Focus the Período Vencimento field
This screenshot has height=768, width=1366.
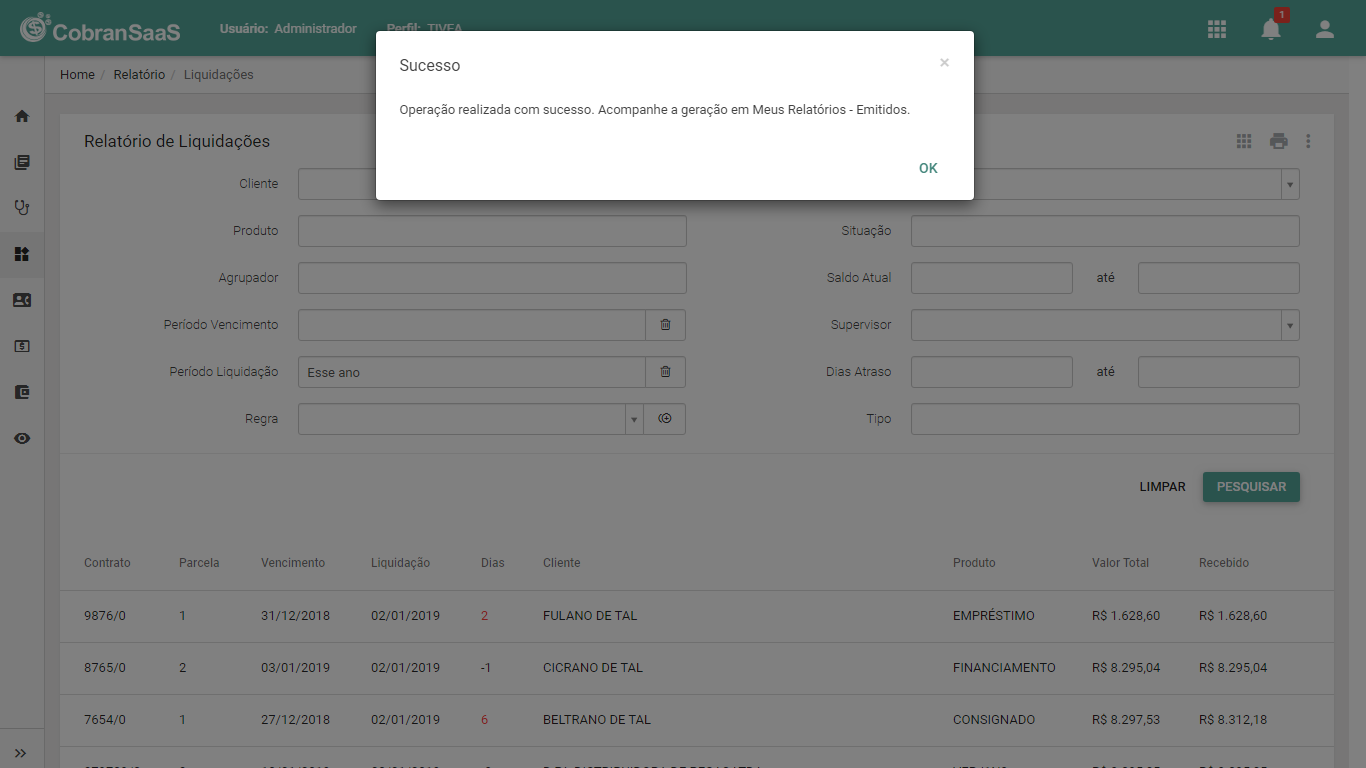[x=472, y=325]
